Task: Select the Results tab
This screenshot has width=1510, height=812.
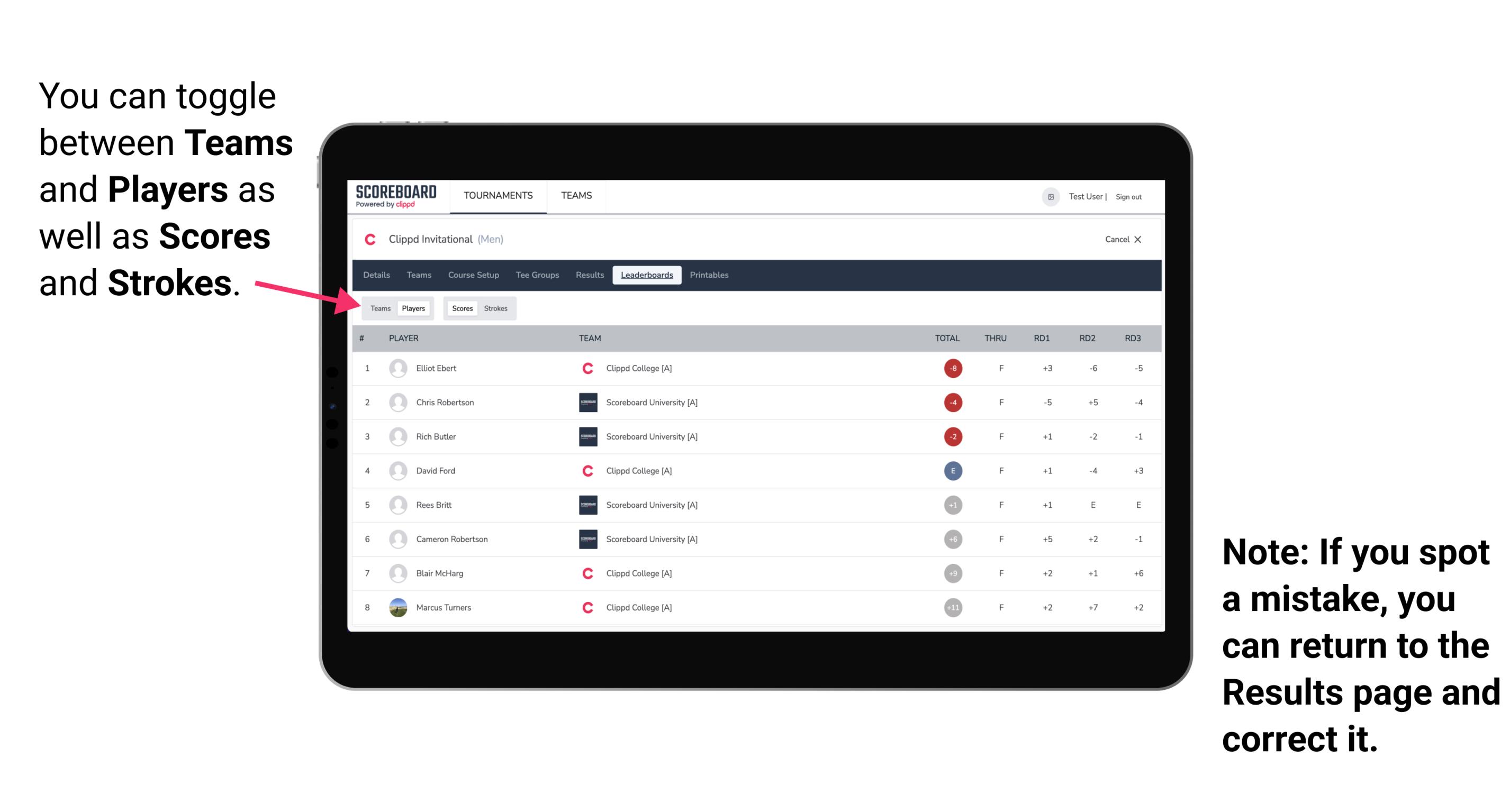Action: pos(590,275)
